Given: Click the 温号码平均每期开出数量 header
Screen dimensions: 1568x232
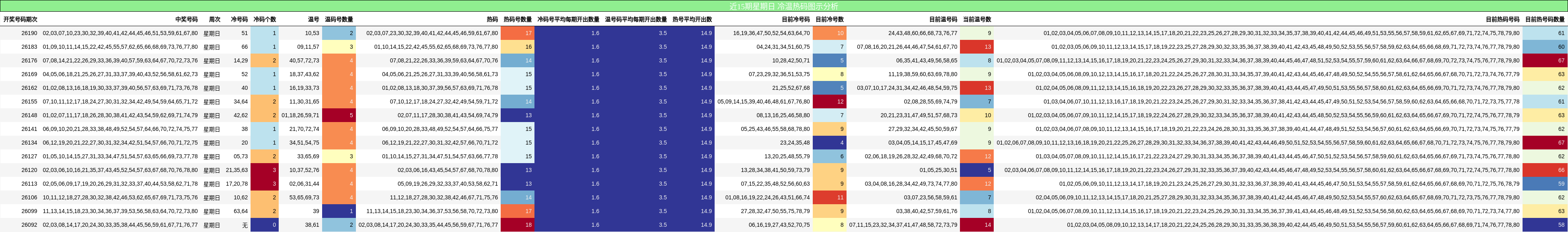Looking at the screenshot, I should [635, 19].
